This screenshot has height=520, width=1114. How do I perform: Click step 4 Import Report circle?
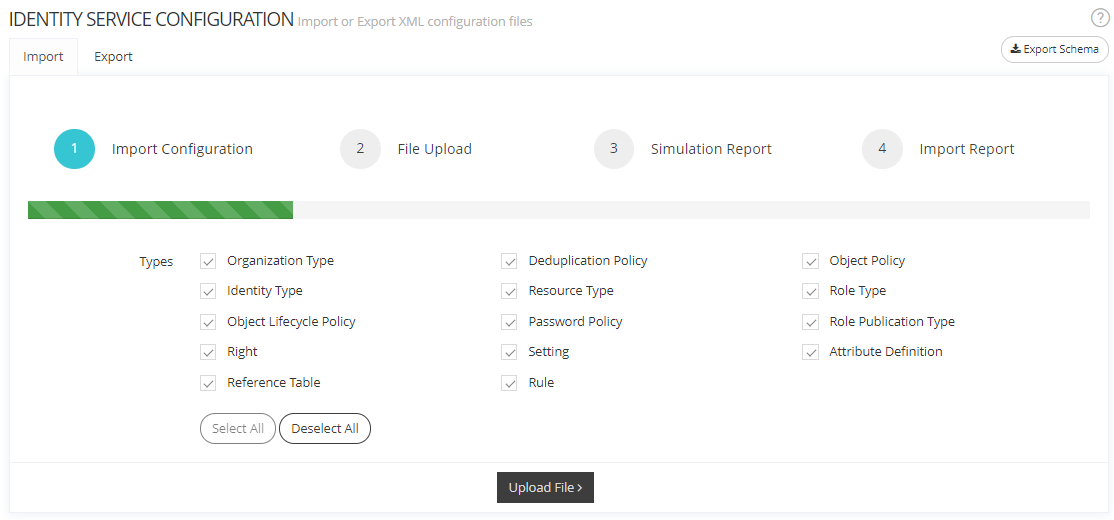coord(882,149)
